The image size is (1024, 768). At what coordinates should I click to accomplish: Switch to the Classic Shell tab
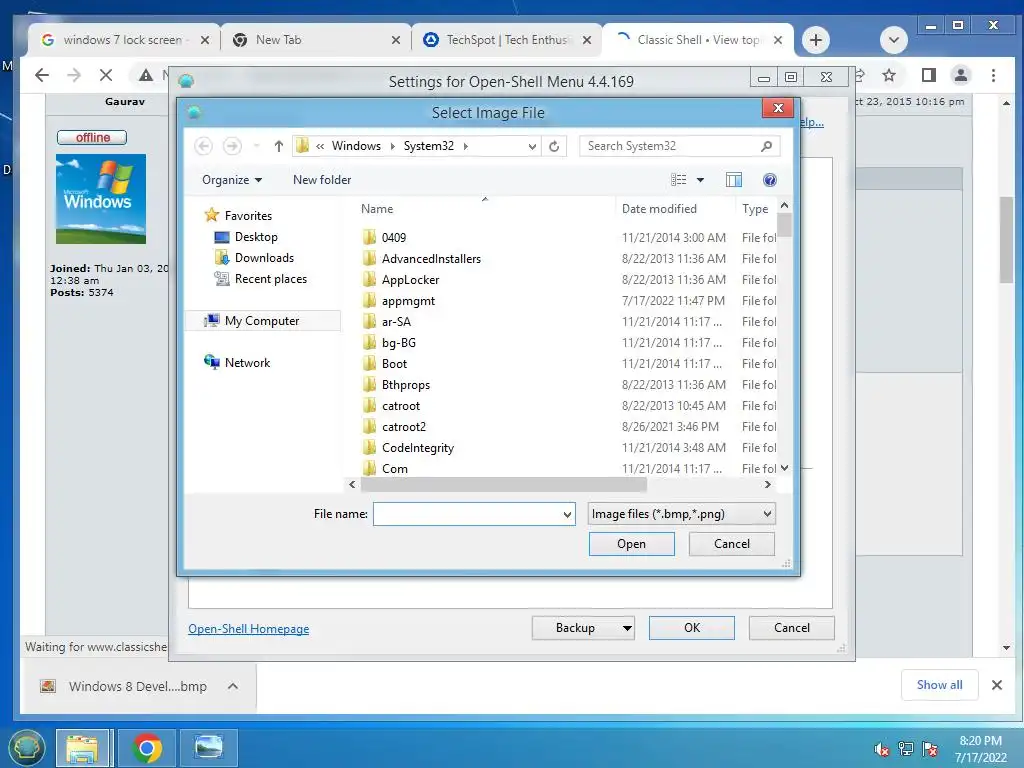[x=697, y=40]
